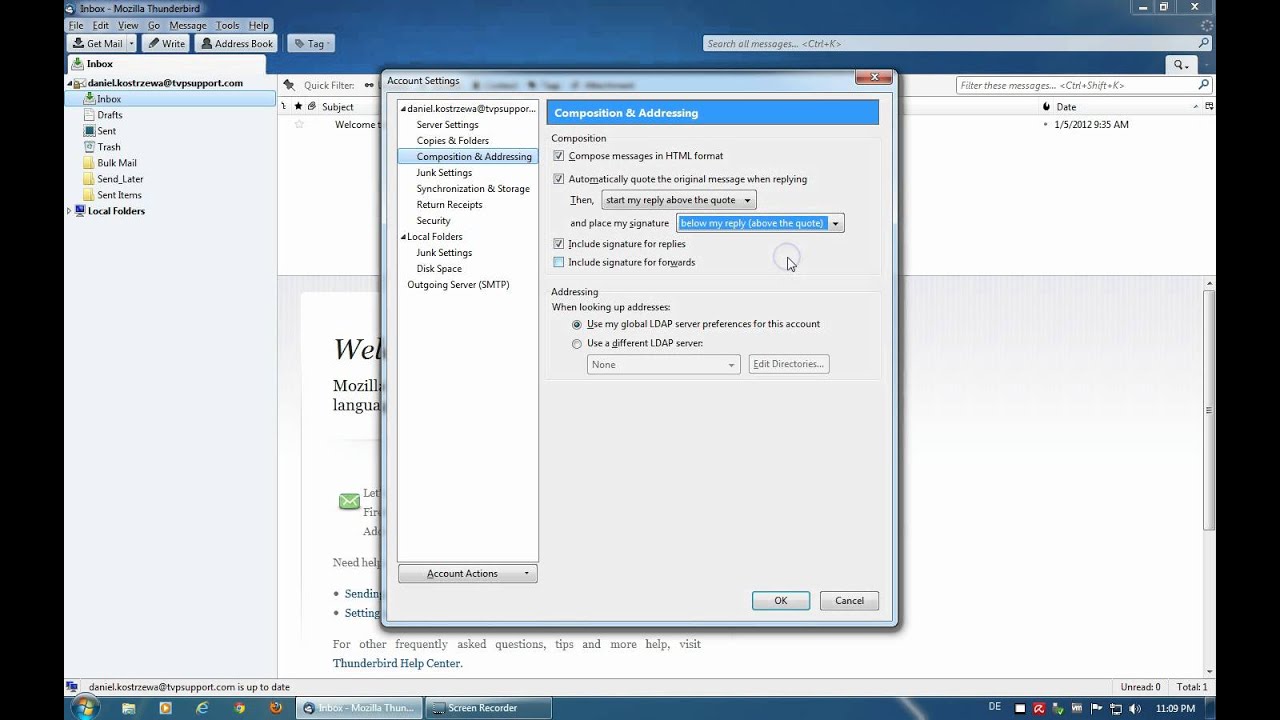
Task: Switch to the Inbox tab
Action: 165,64
